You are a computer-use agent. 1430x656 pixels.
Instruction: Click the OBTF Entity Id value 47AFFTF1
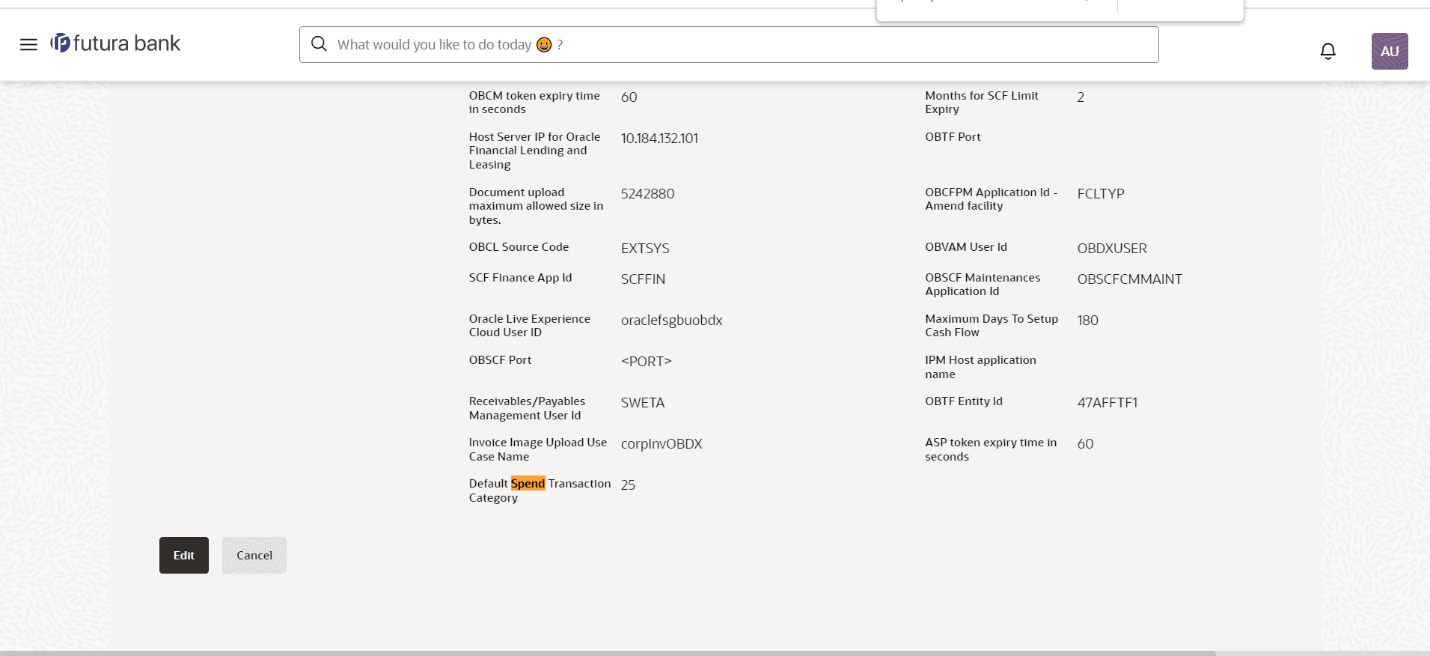pos(1107,403)
